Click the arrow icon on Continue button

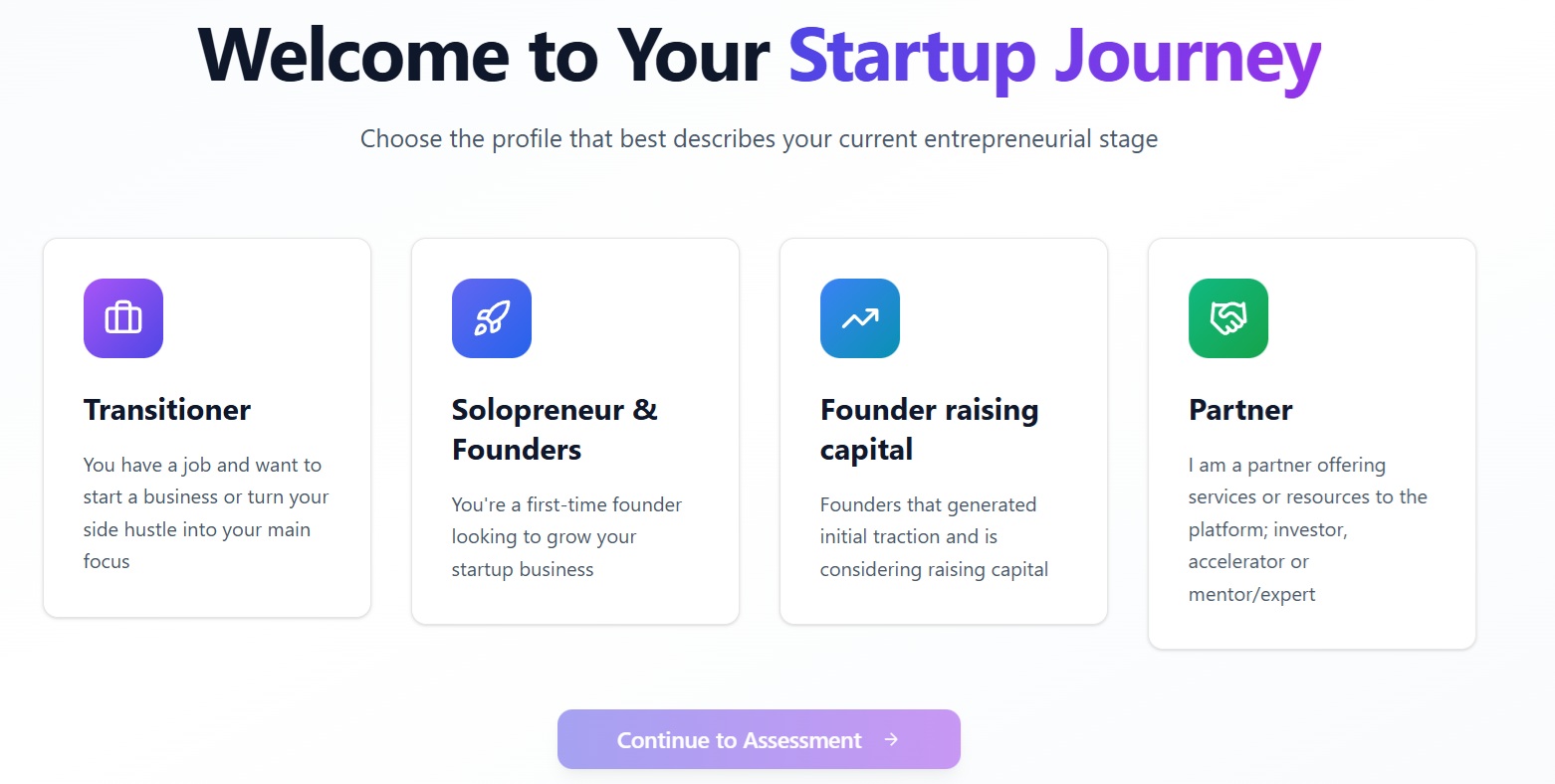[891, 739]
